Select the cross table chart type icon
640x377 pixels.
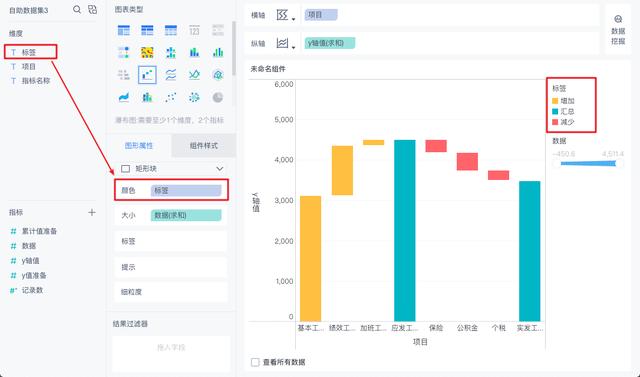(x=147, y=30)
